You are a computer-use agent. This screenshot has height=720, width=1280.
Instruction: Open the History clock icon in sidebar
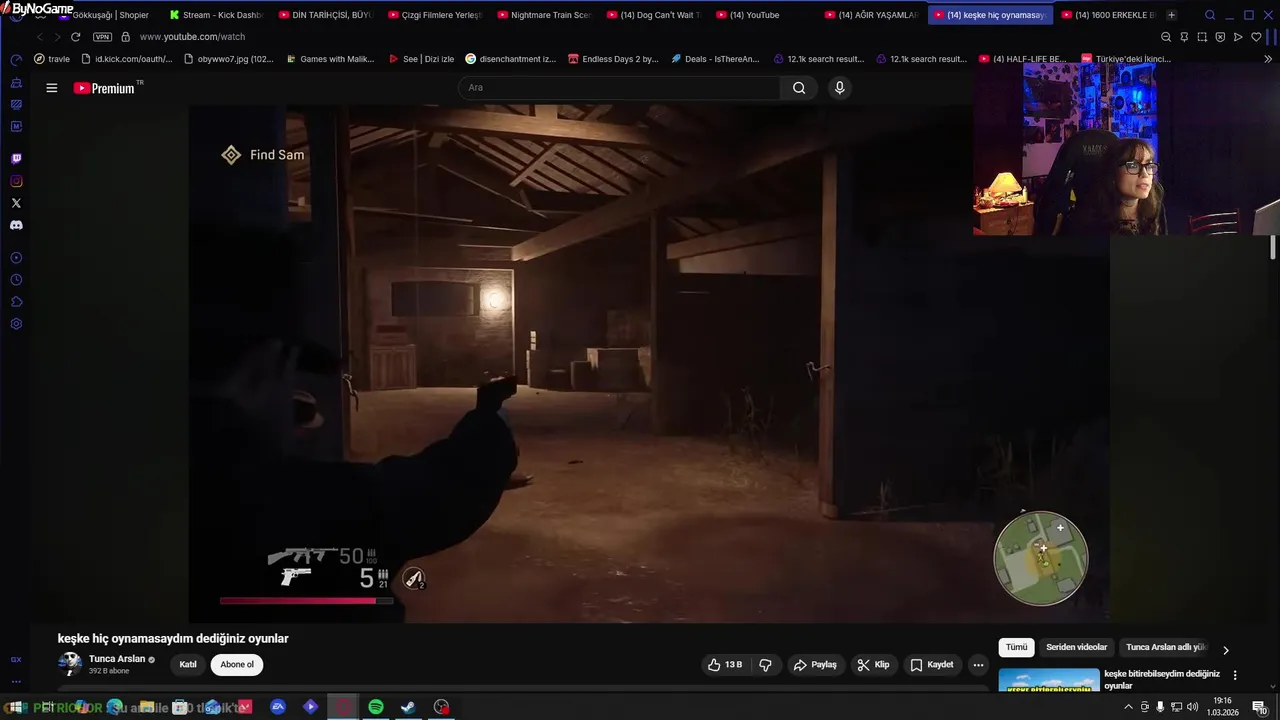[x=16, y=280]
